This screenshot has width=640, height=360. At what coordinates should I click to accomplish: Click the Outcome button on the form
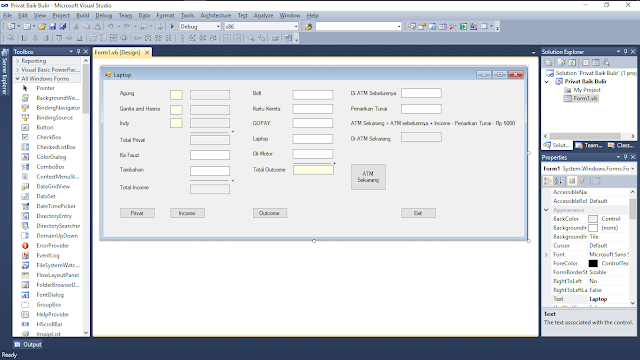pos(270,213)
